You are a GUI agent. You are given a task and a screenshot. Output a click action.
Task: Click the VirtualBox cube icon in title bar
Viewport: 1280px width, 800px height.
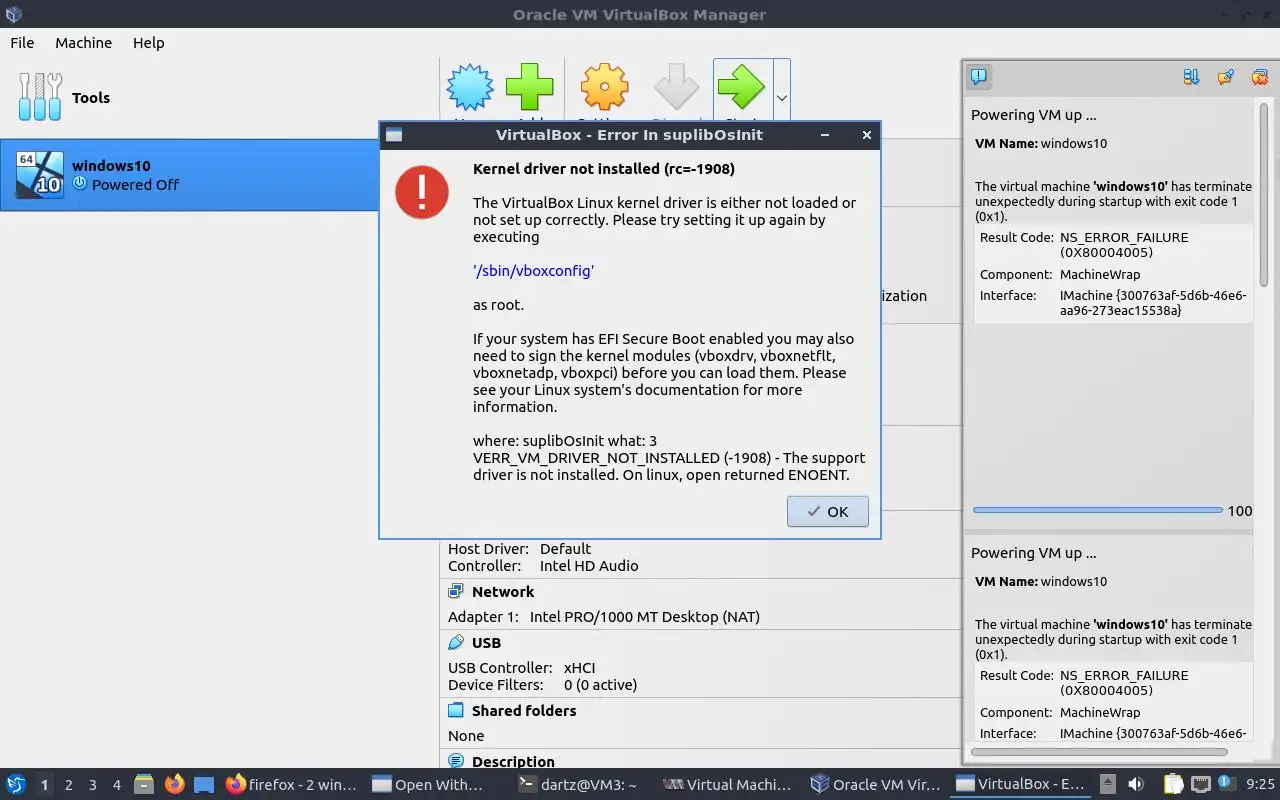[x=12, y=14]
